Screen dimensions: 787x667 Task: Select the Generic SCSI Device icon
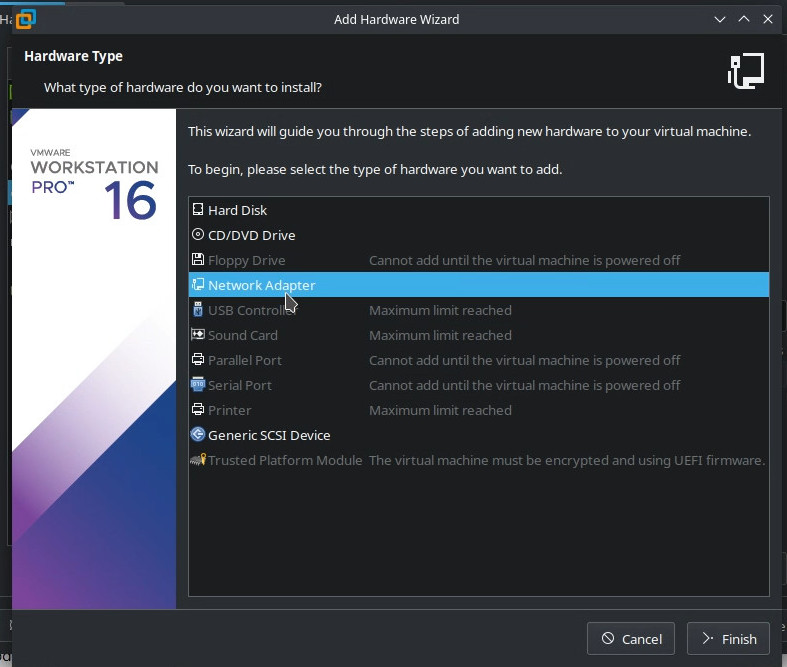click(198, 435)
